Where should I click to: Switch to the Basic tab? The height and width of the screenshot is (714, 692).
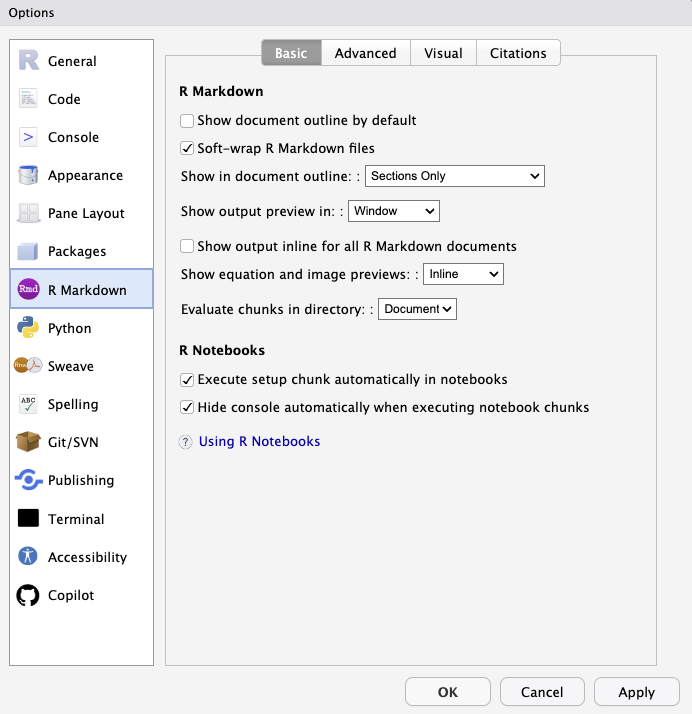(291, 53)
